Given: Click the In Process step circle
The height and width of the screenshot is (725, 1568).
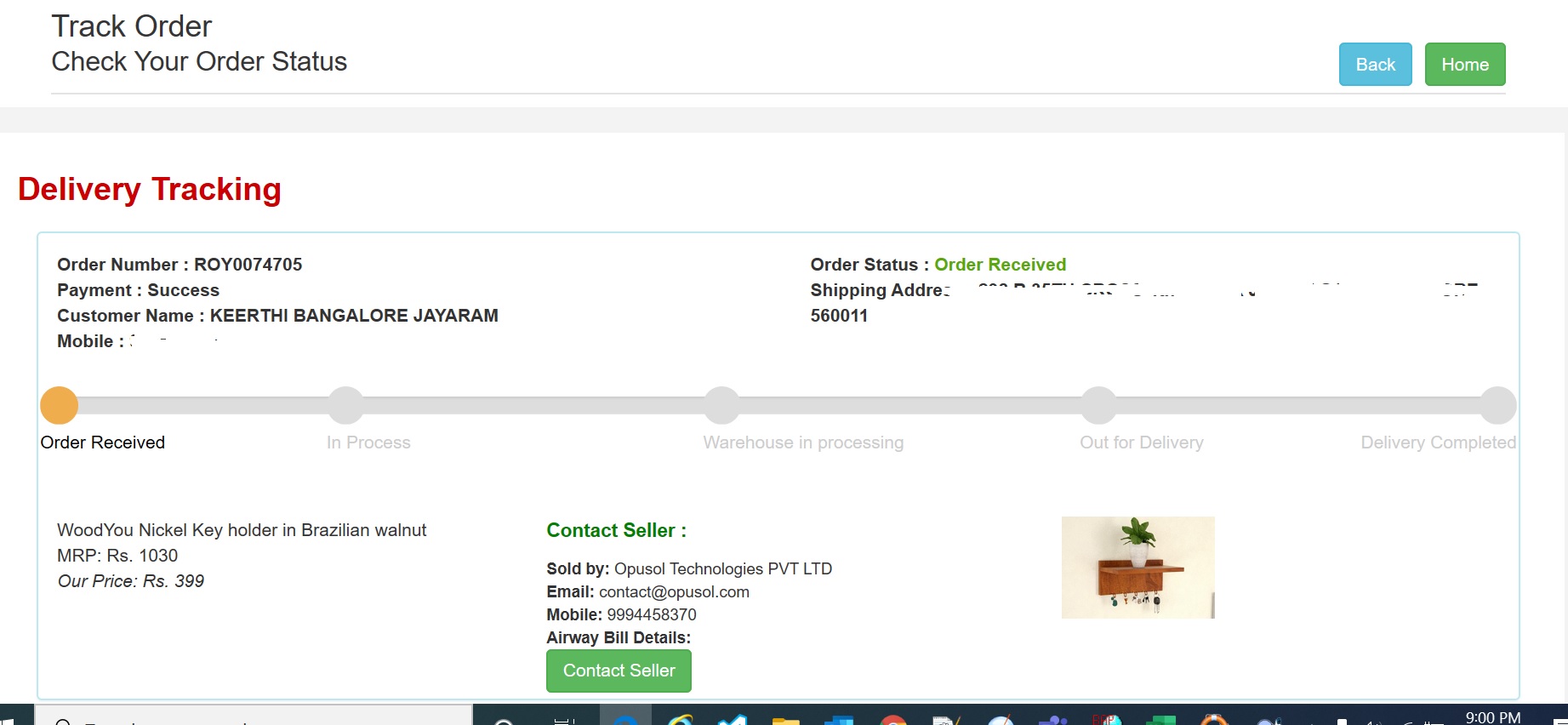Looking at the screenshot, I should point(345,405).
